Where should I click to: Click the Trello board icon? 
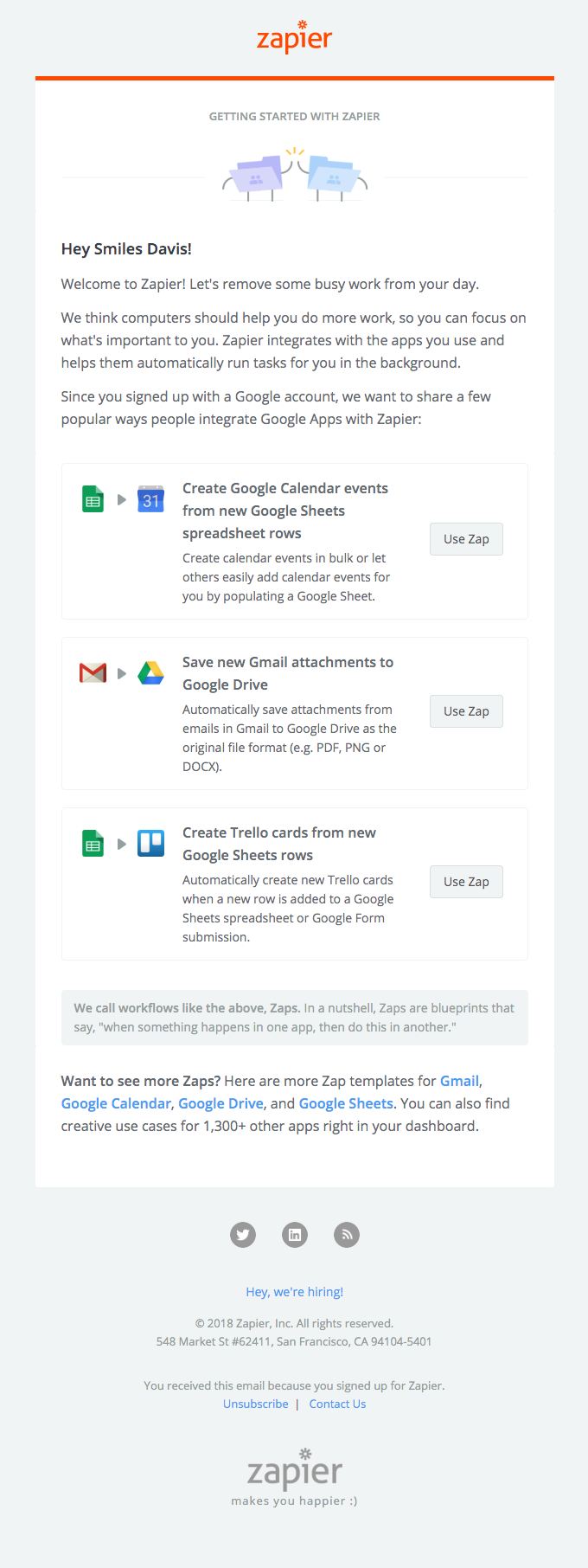click(151, 843)
